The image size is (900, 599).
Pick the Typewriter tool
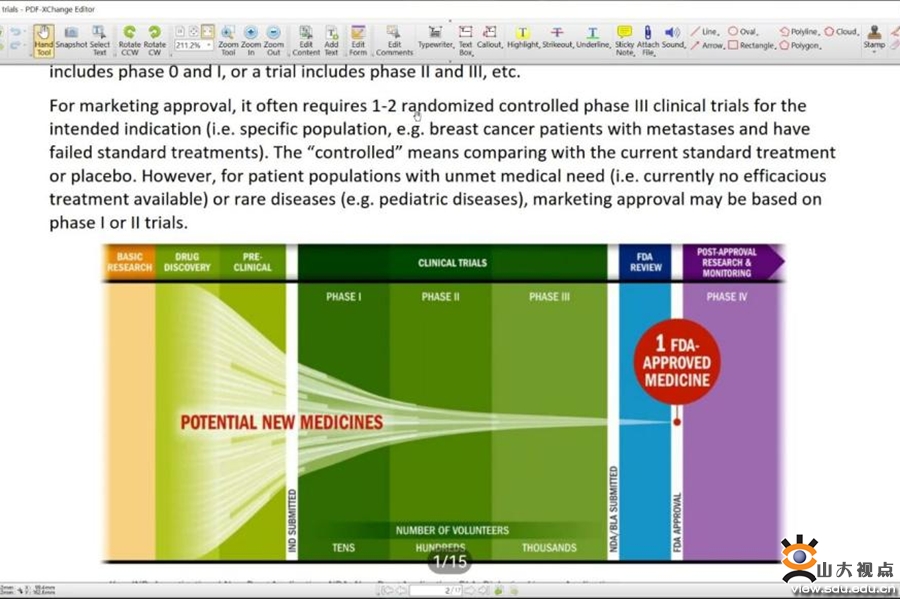[x=435, y=38]
